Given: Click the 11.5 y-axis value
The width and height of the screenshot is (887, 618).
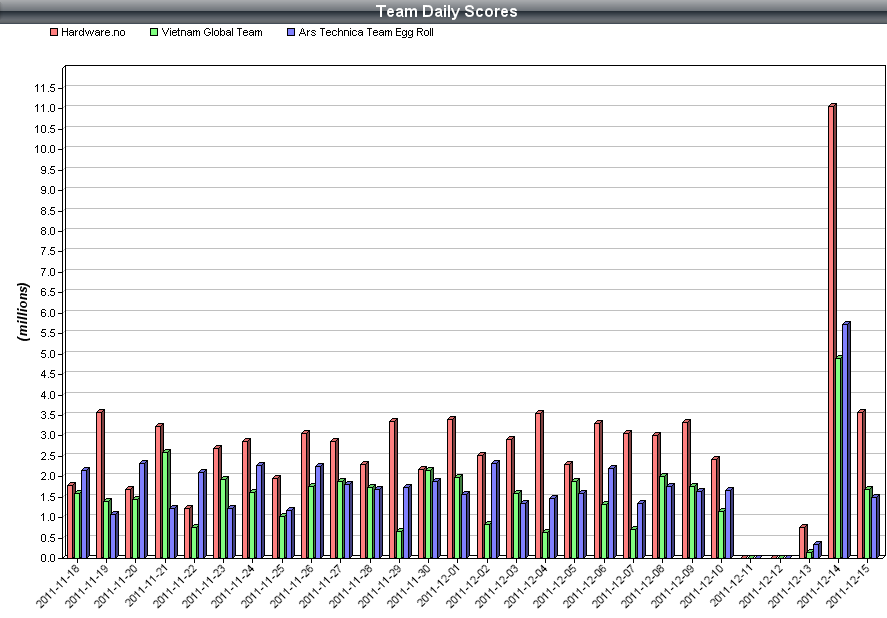Looking at the screenshot, I should pyautogui.click(x=46, y=88).
